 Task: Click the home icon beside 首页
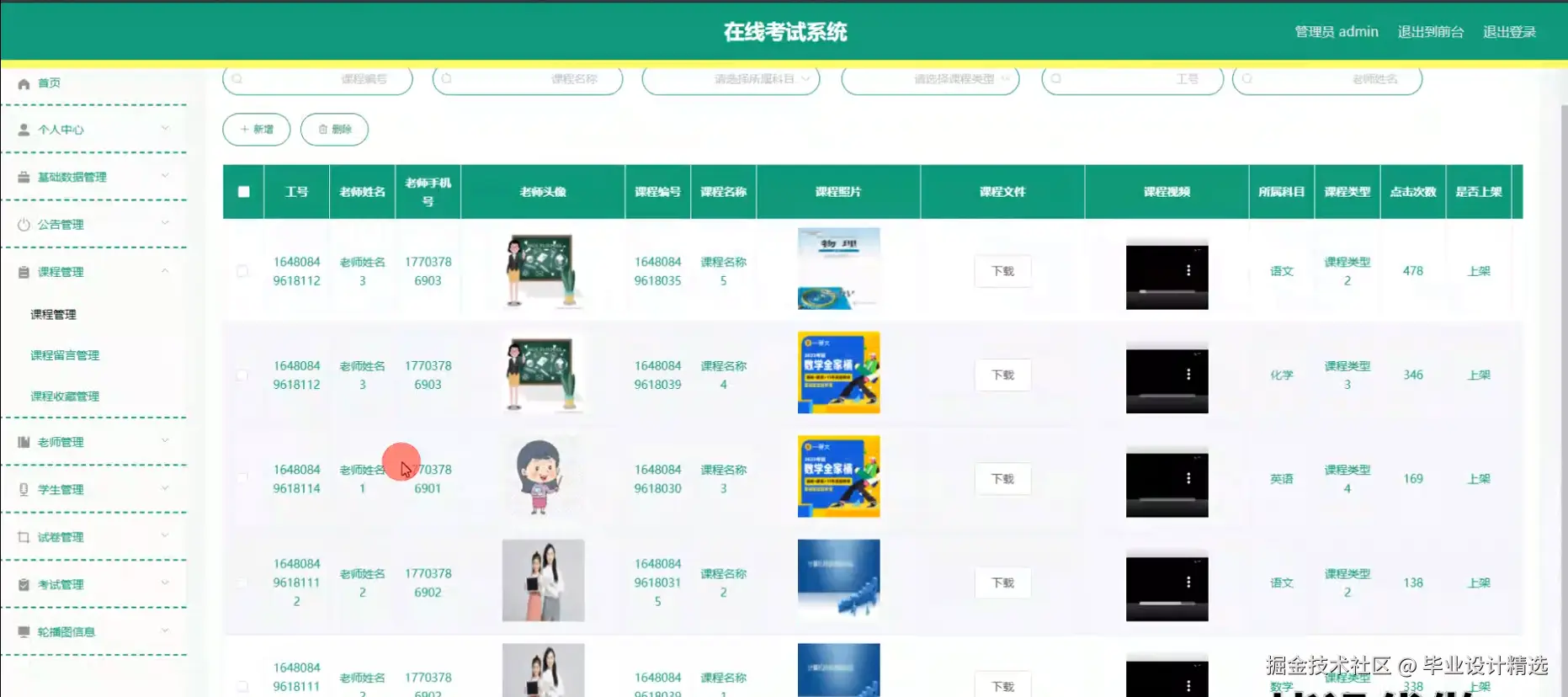pyautogui.click(x=24, y=83)
